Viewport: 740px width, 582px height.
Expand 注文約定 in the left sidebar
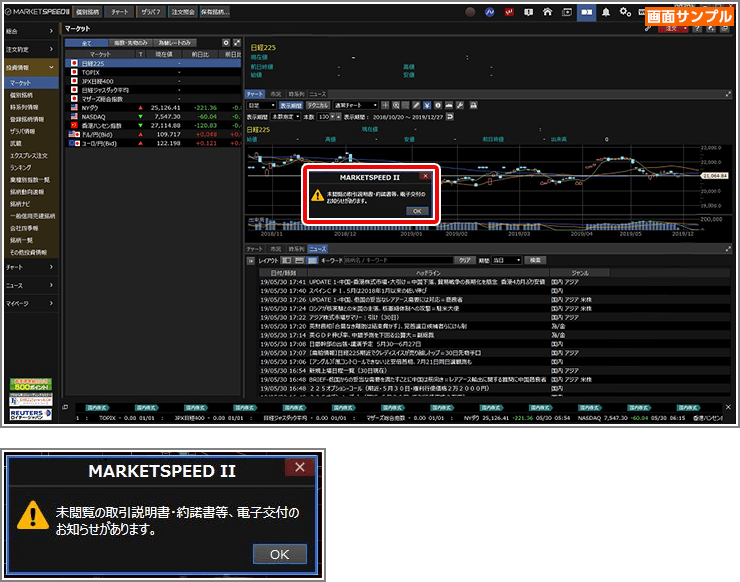(x=31, y=49)
